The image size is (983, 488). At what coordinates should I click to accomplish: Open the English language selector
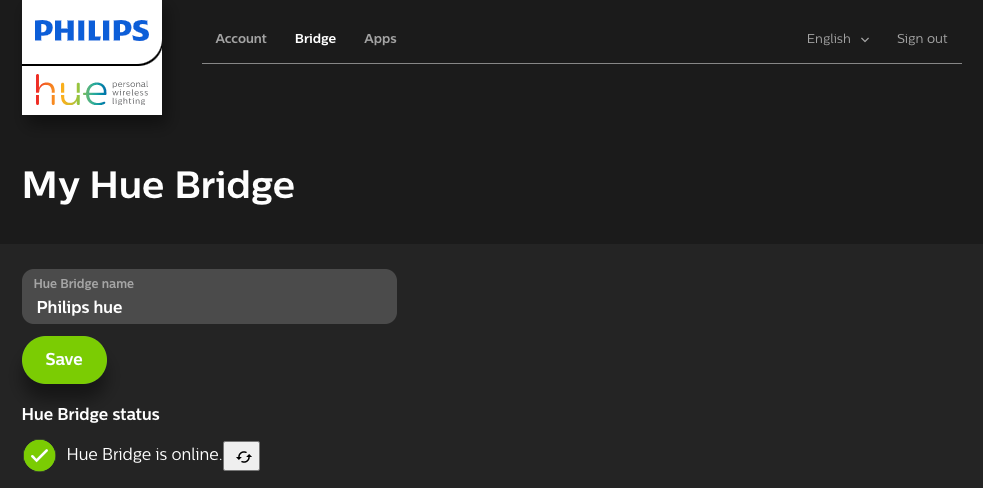coord(838,39)
